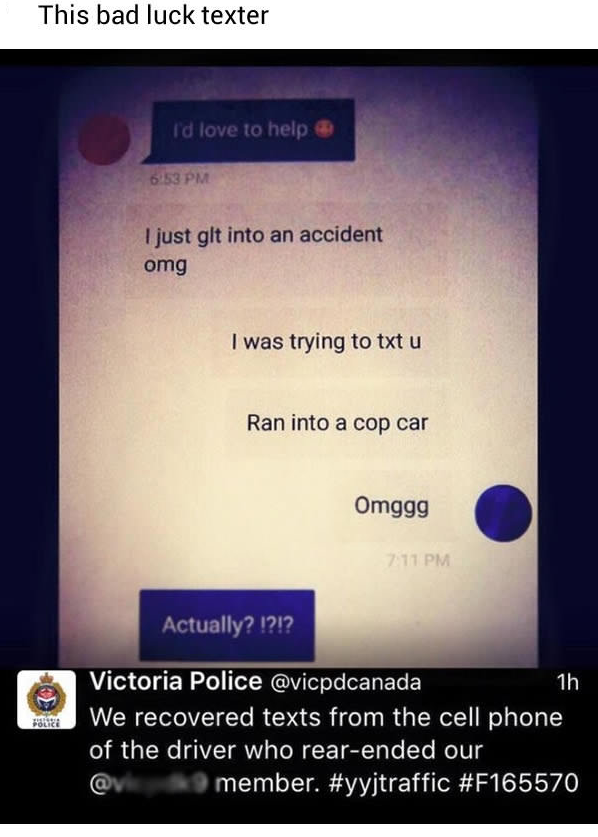Select the "Actually? !?!?" message bubble
The image size is (598, 837).
point(227,625)
